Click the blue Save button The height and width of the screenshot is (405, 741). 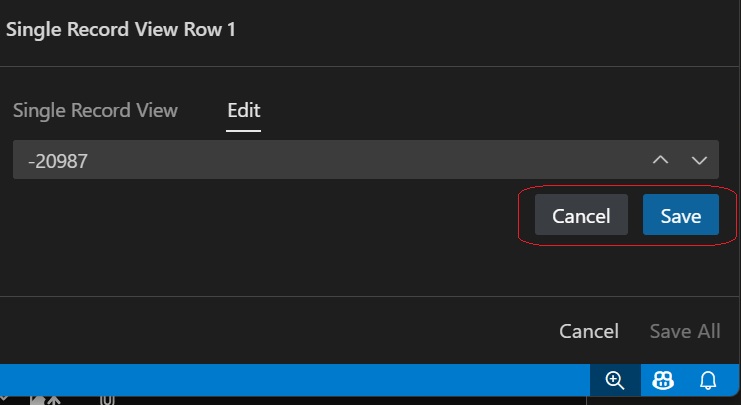click(x=680, y=215)
